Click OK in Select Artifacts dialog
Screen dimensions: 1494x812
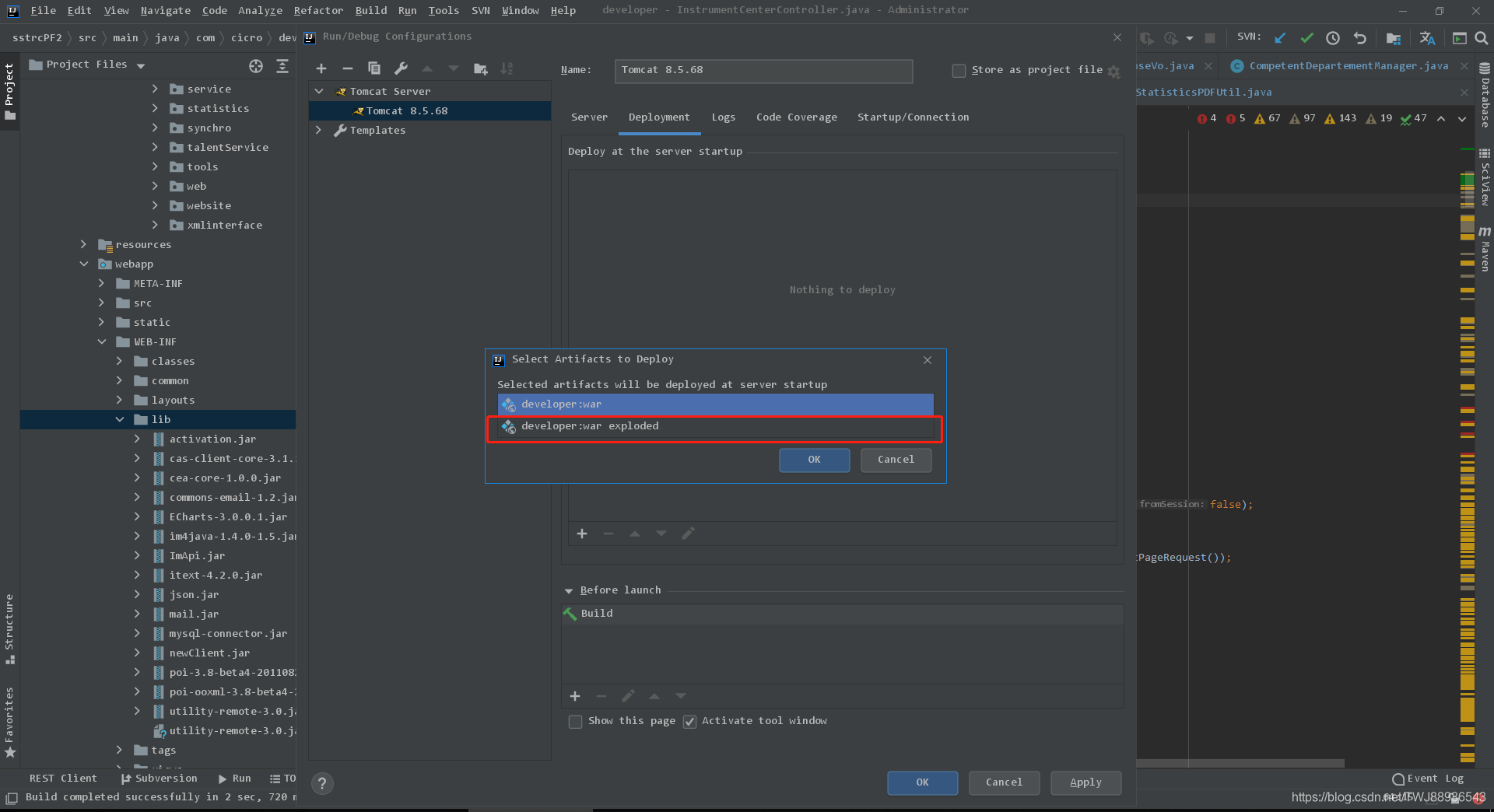(x=814, y=460)
